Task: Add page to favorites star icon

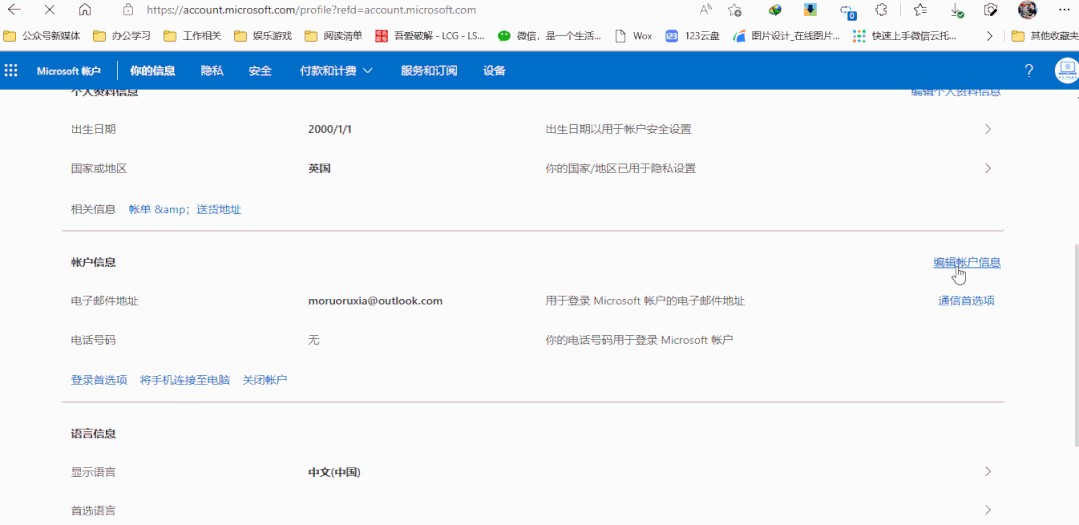Action: tap(735, 10)
